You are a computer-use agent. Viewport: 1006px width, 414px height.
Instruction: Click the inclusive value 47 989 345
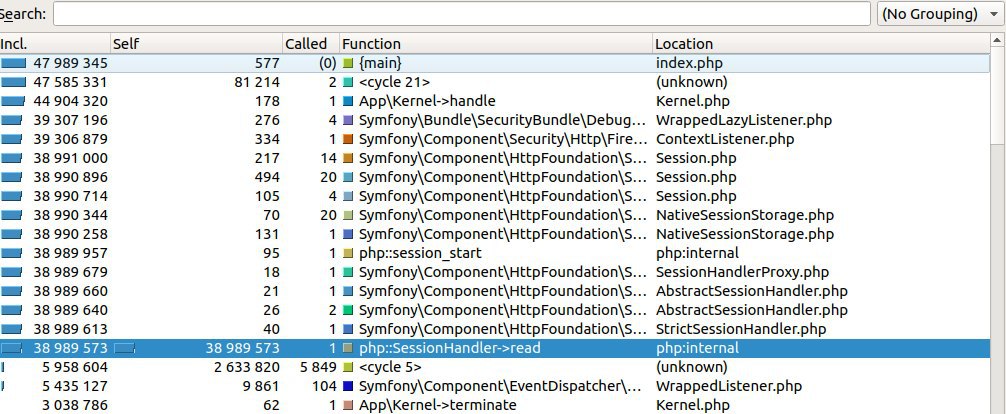(71, 64)
